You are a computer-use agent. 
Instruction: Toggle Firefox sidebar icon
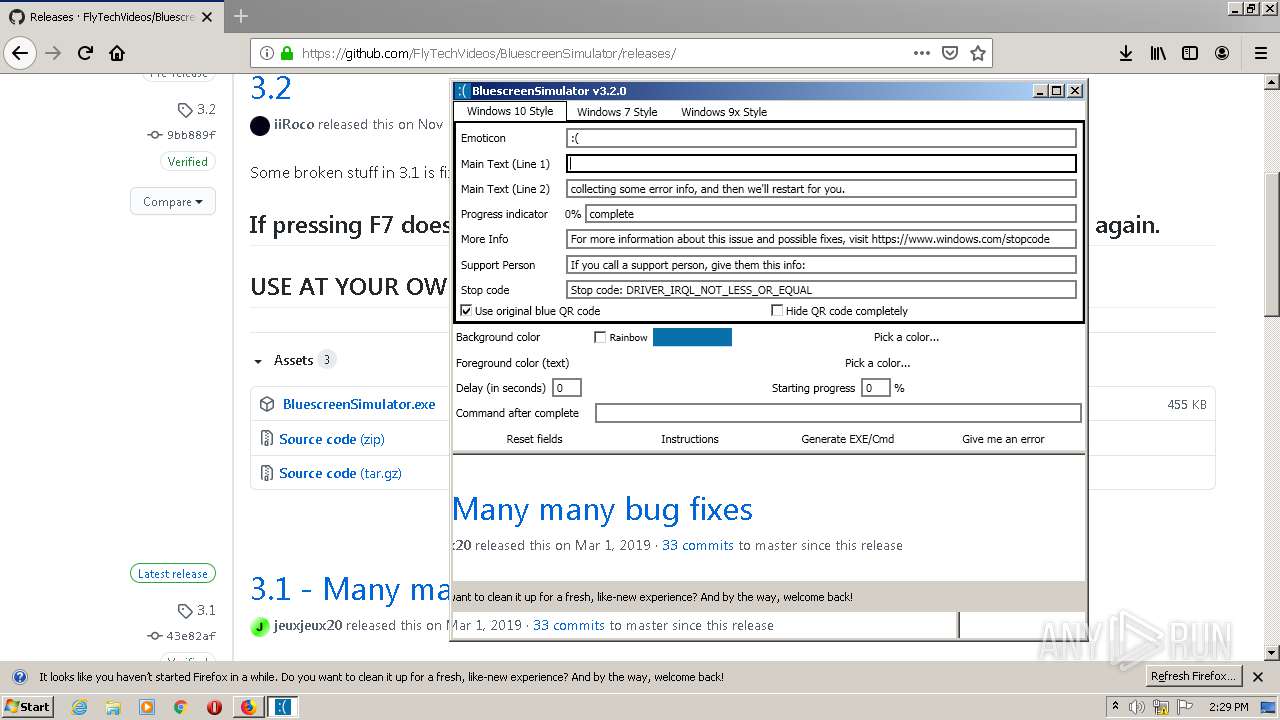click(x=1190, y=53)
